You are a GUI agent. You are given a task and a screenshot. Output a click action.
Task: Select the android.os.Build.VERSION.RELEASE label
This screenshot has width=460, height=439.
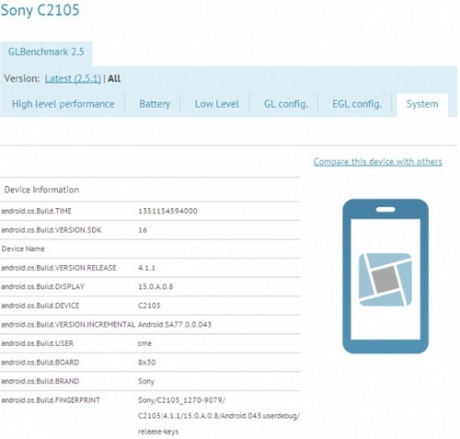[59, 268]
